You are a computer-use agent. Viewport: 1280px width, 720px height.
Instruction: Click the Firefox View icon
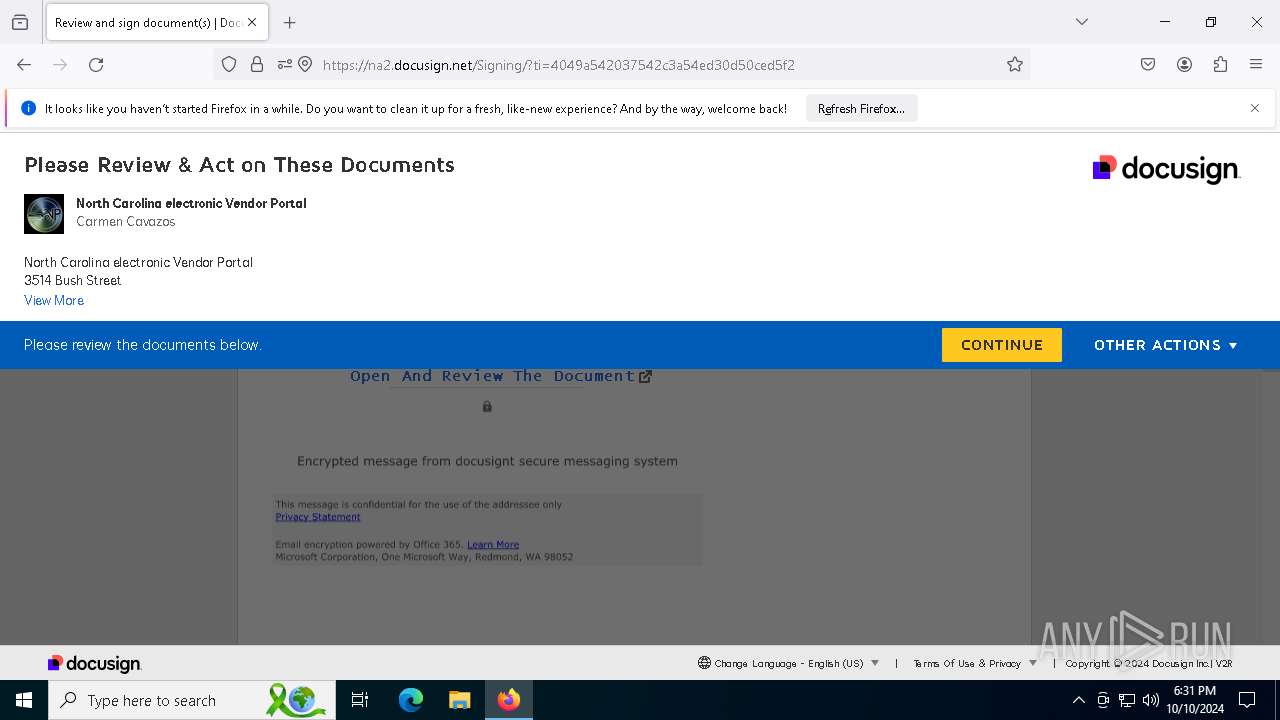point(20,22)
